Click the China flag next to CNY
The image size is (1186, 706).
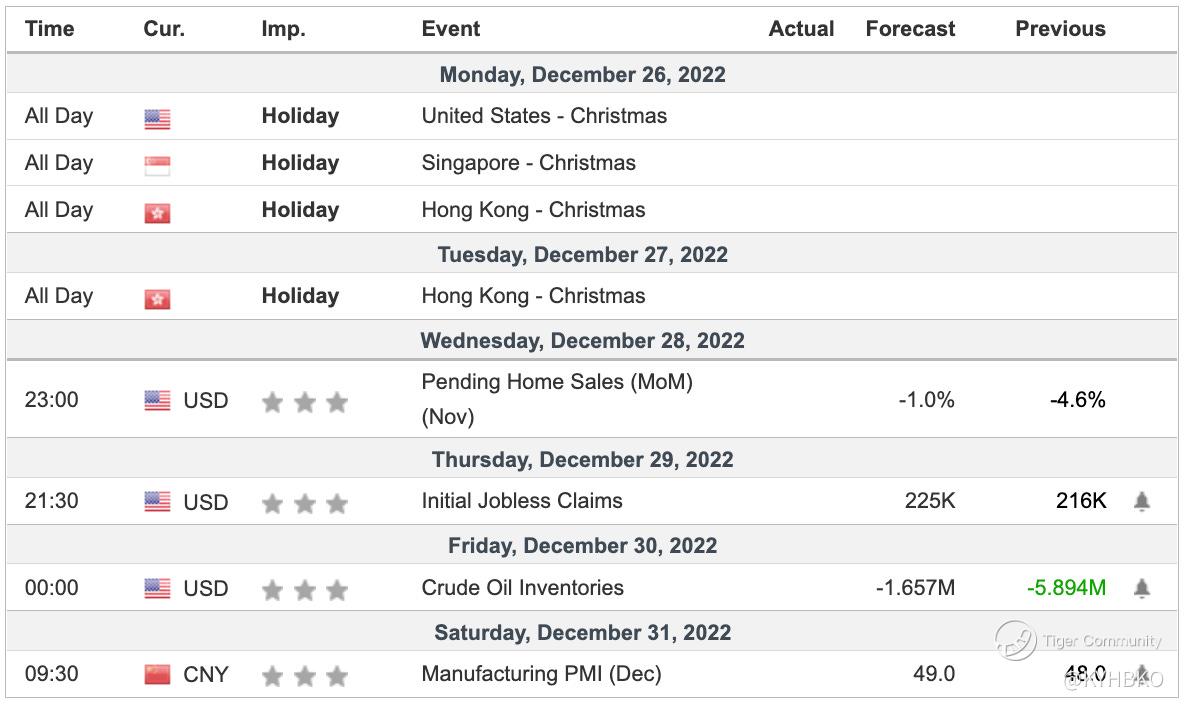coord(157,675)
